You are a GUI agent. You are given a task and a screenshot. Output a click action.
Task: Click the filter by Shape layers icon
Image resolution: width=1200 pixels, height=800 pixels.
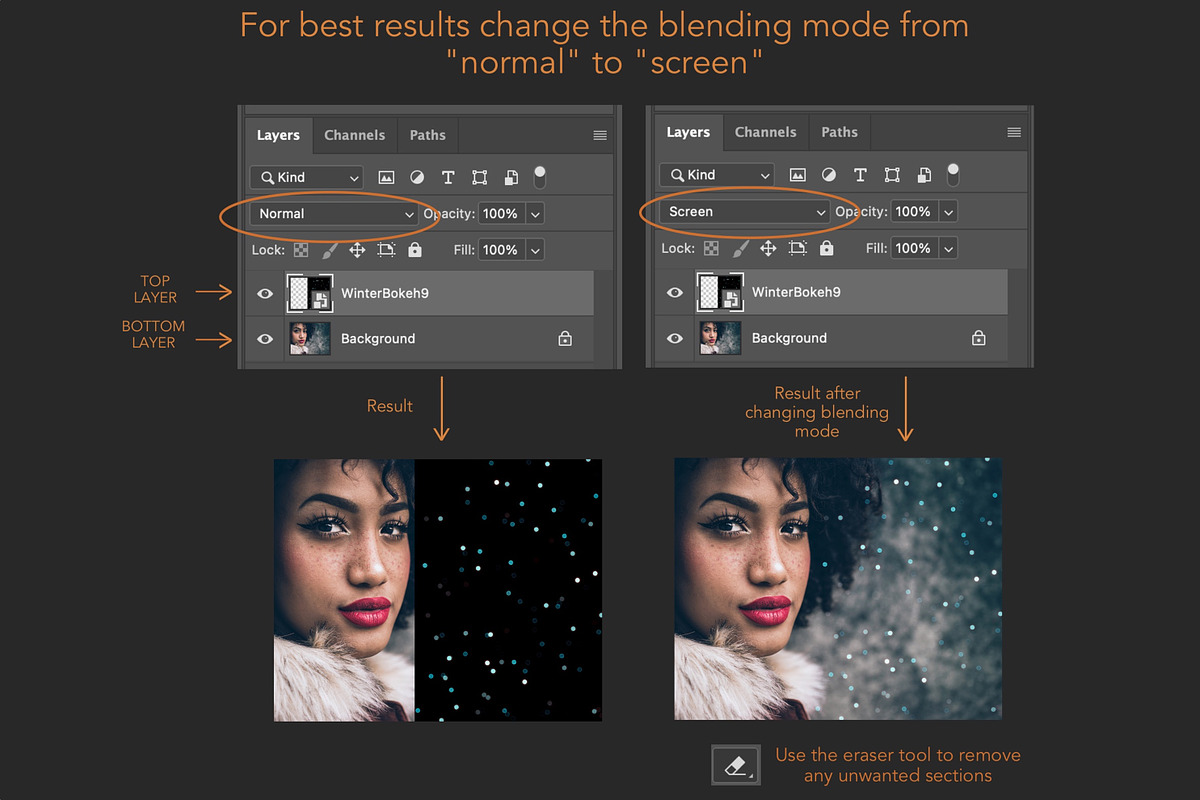click(x=479, y=177)
